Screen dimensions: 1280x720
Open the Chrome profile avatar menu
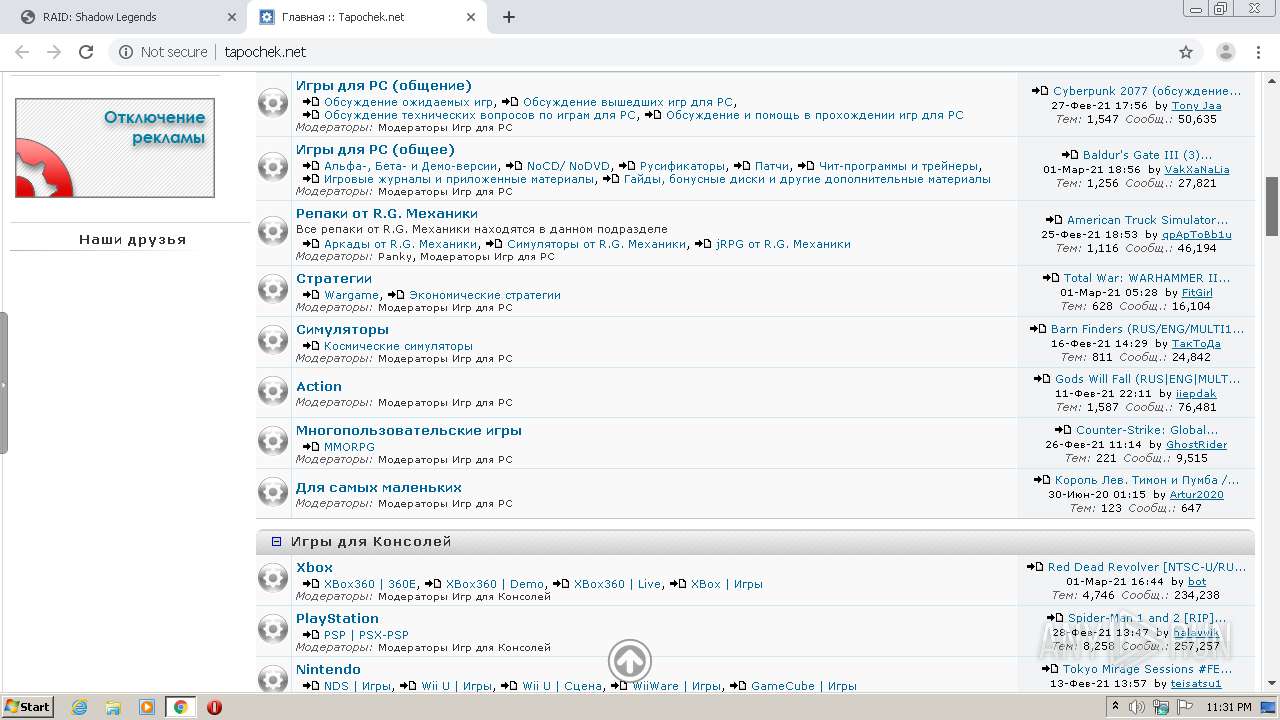coord(1226,52)
